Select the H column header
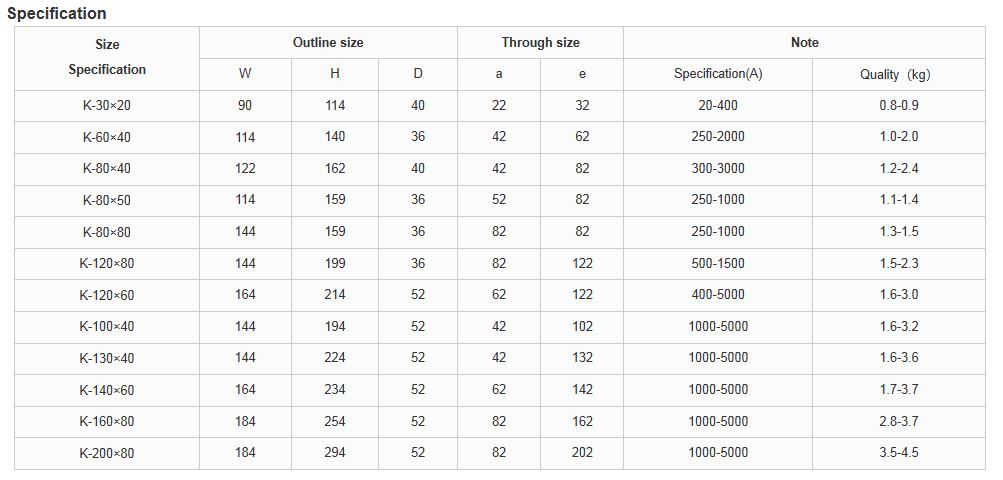1003x480 pixels. click(335, 74)
